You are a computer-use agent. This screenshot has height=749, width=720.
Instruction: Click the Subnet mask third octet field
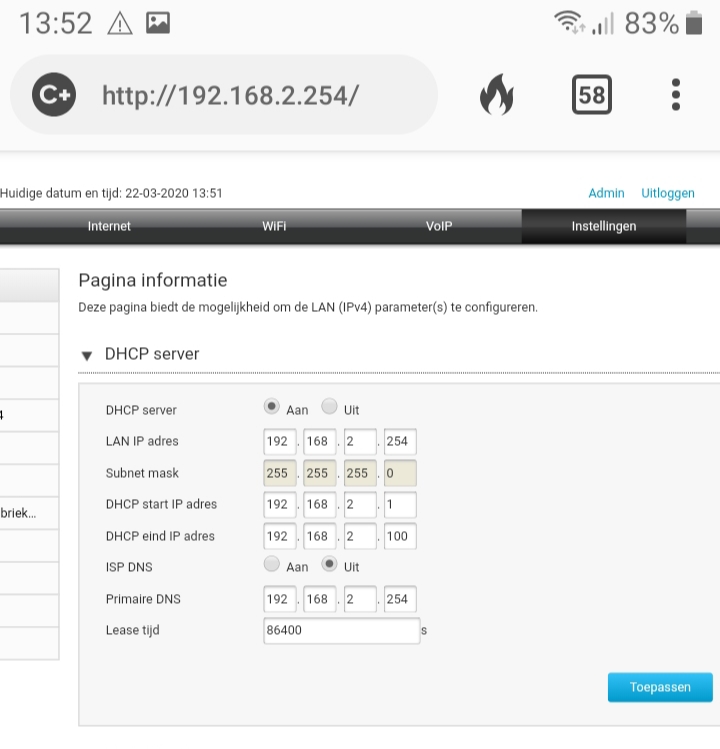coord(360,473)
